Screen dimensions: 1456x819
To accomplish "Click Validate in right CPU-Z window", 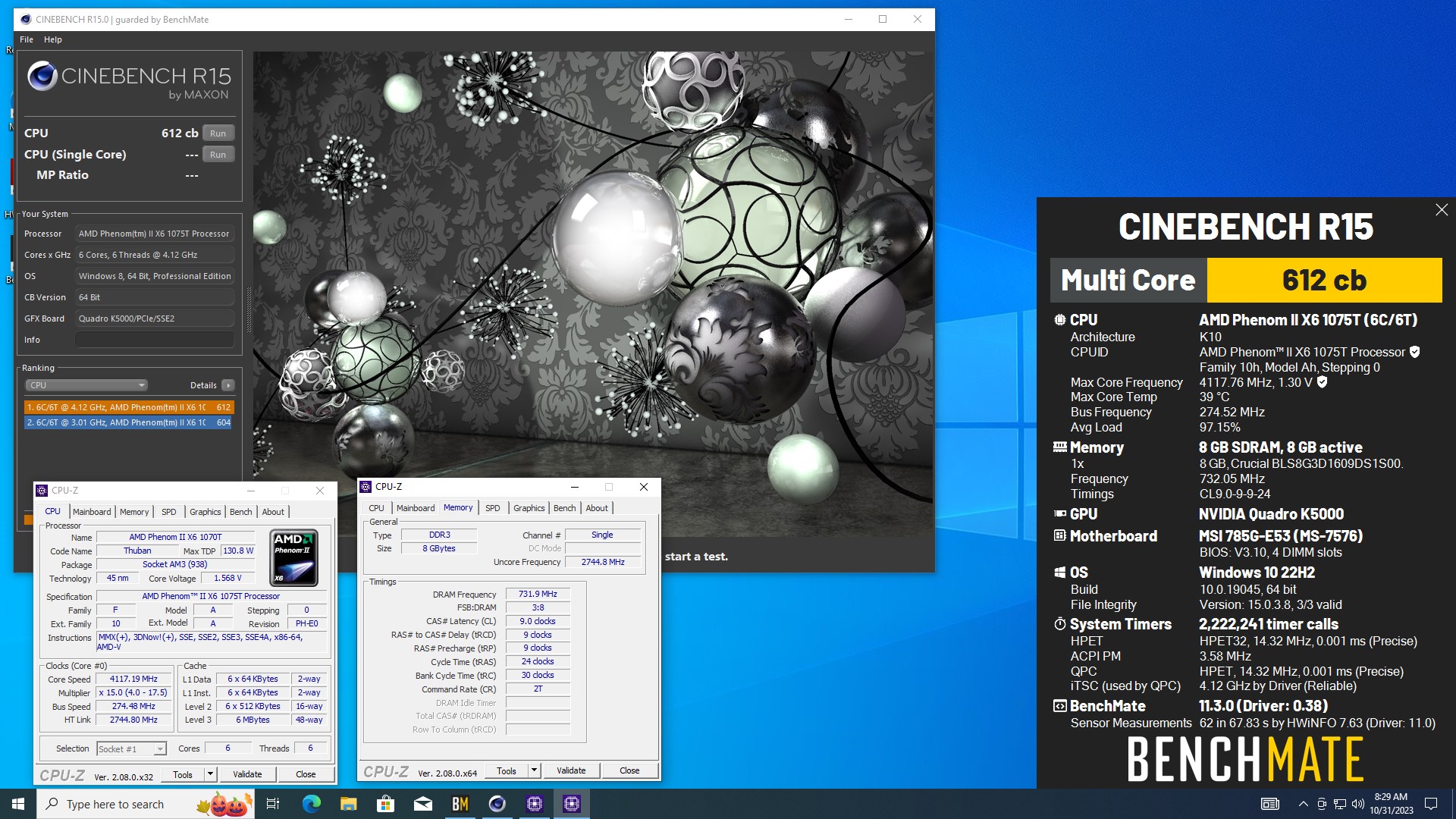I will 571,771.
